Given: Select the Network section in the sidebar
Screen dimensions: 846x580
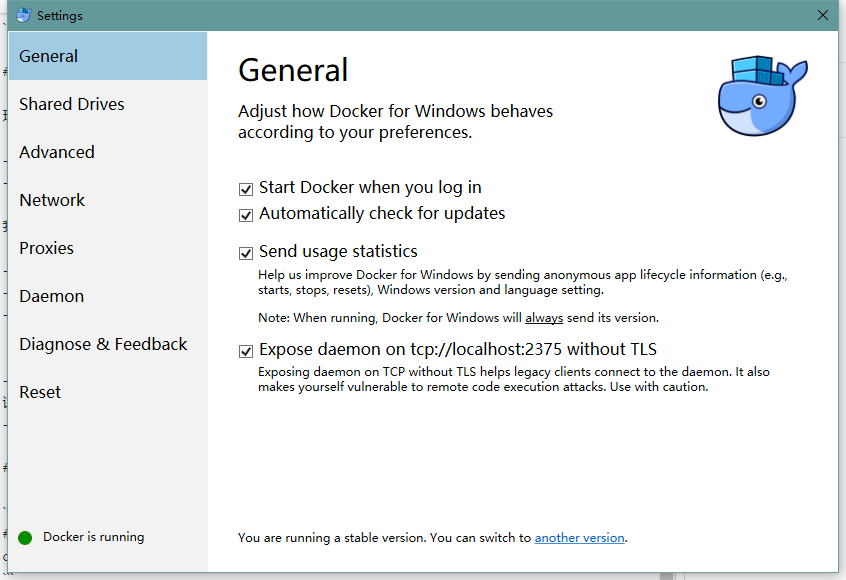Looking at the screenshot, I should 51,200.
